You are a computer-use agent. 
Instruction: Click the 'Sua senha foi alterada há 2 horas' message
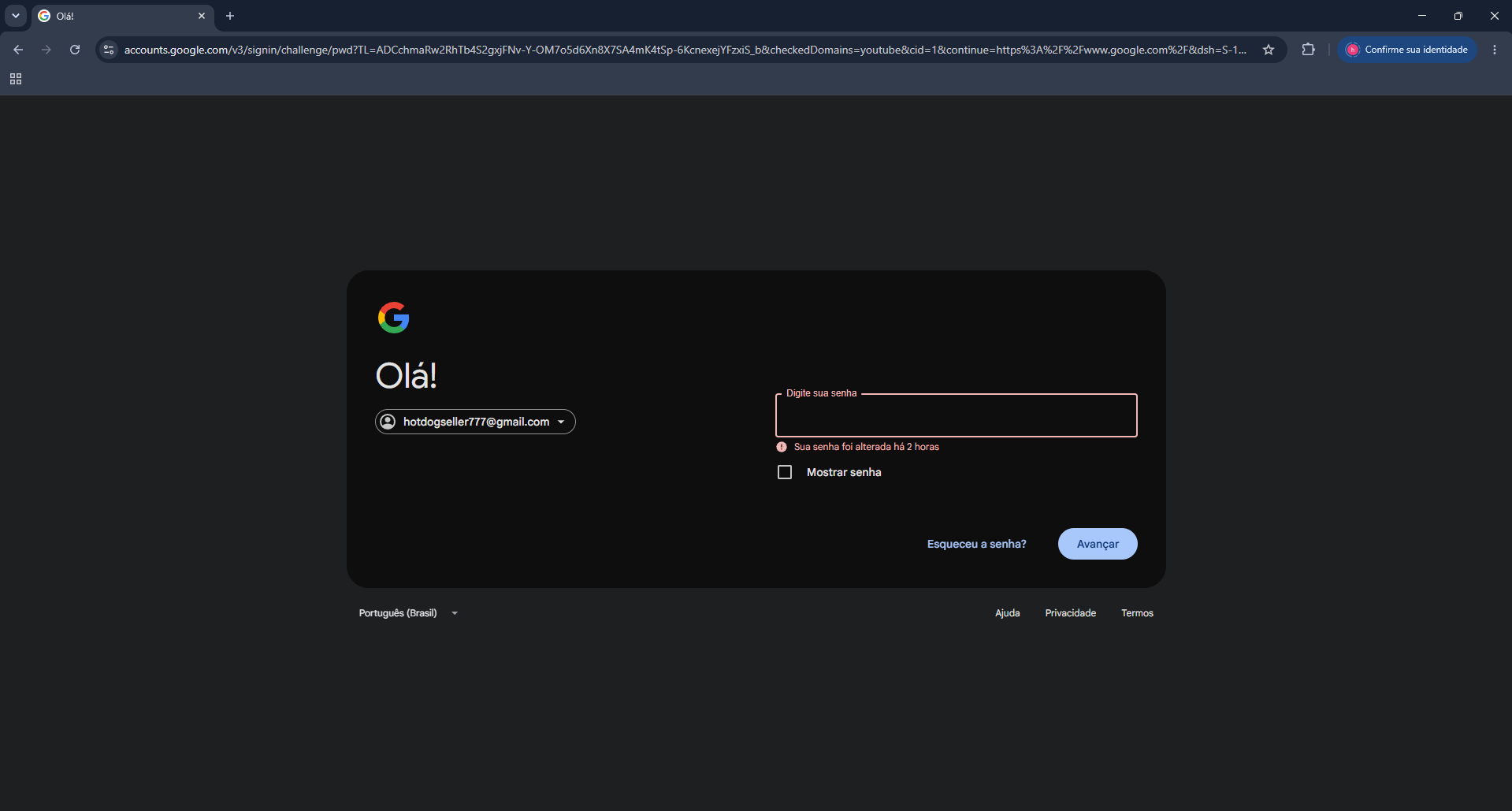867,447
